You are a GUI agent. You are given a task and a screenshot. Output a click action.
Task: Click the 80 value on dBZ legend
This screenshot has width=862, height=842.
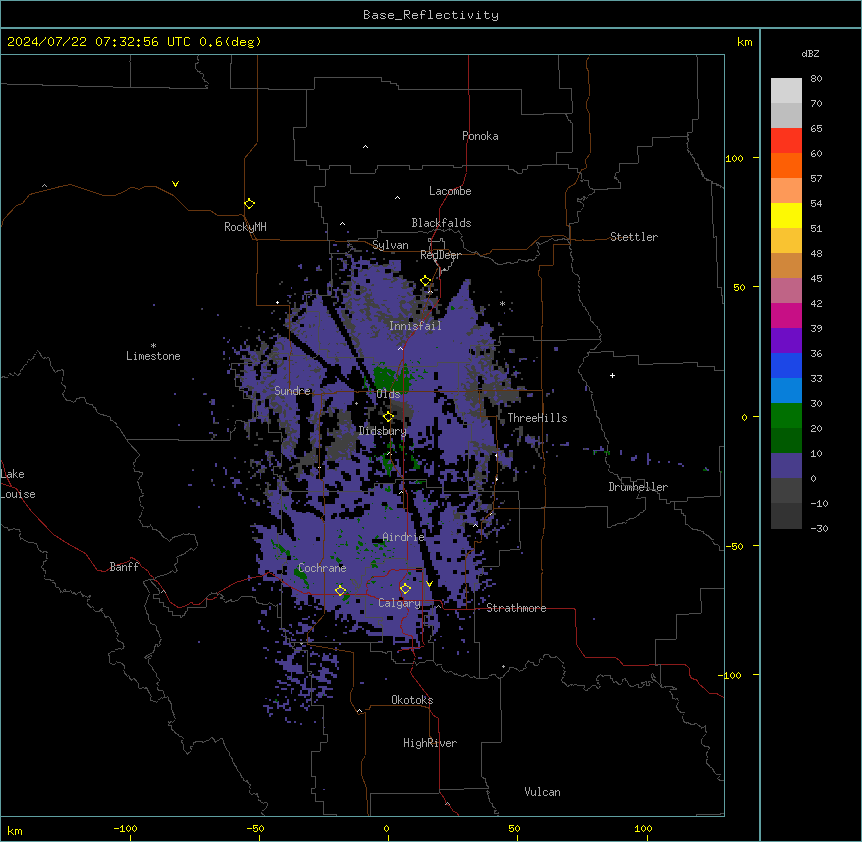click(816, 79)
